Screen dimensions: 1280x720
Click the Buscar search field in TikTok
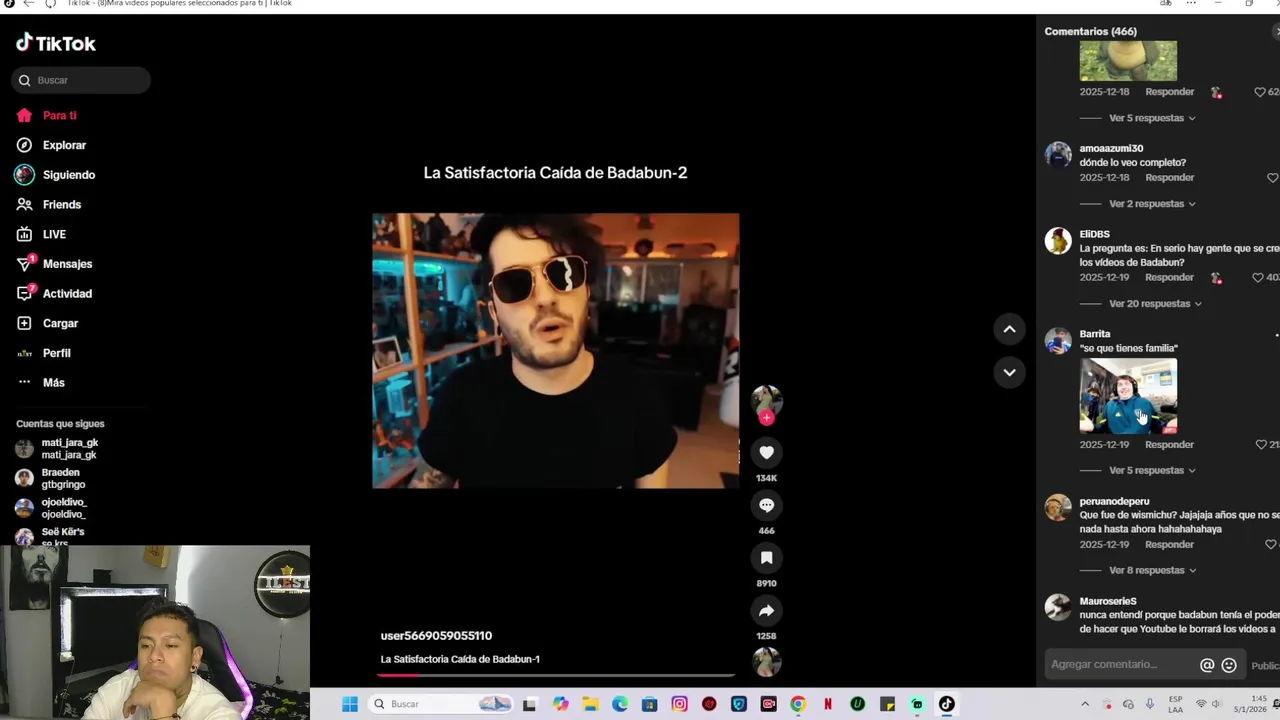[x=81, y=80]
